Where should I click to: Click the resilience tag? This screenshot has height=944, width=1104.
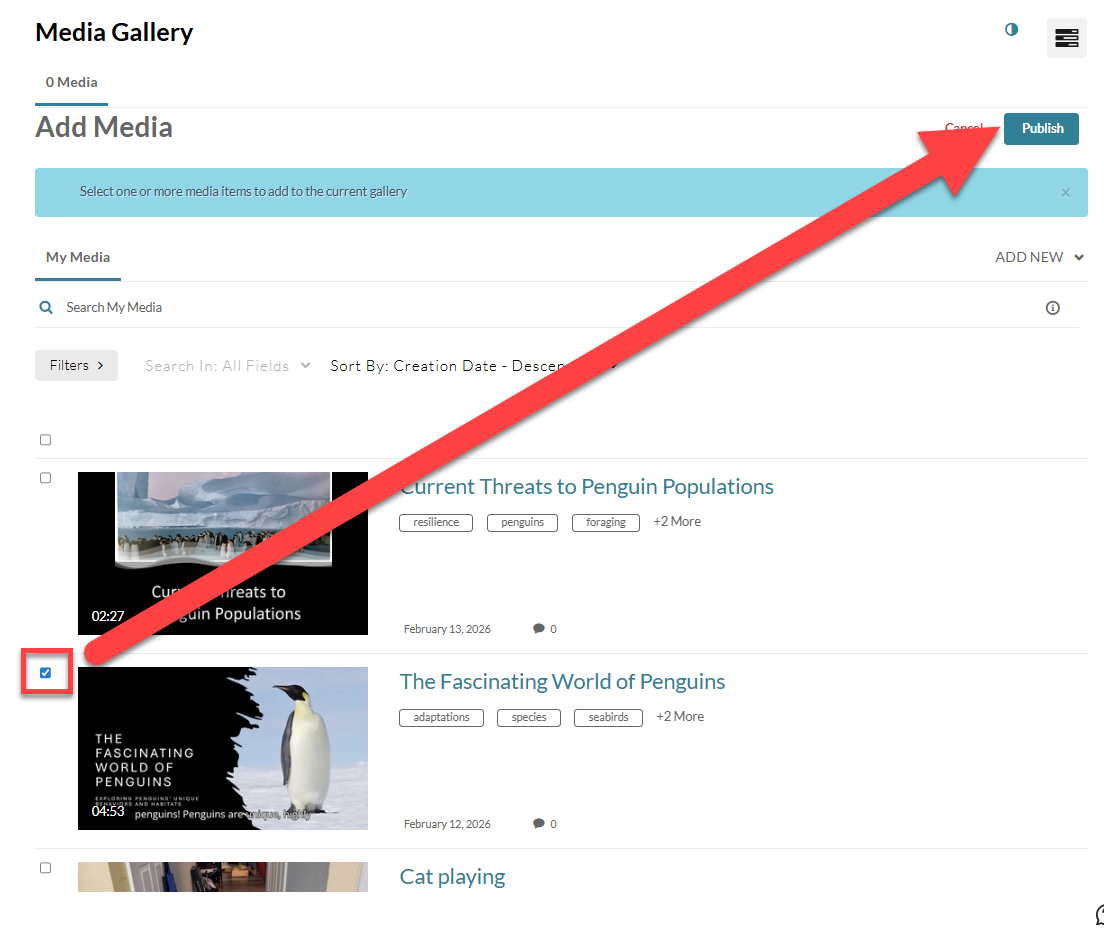coord(436,522)
